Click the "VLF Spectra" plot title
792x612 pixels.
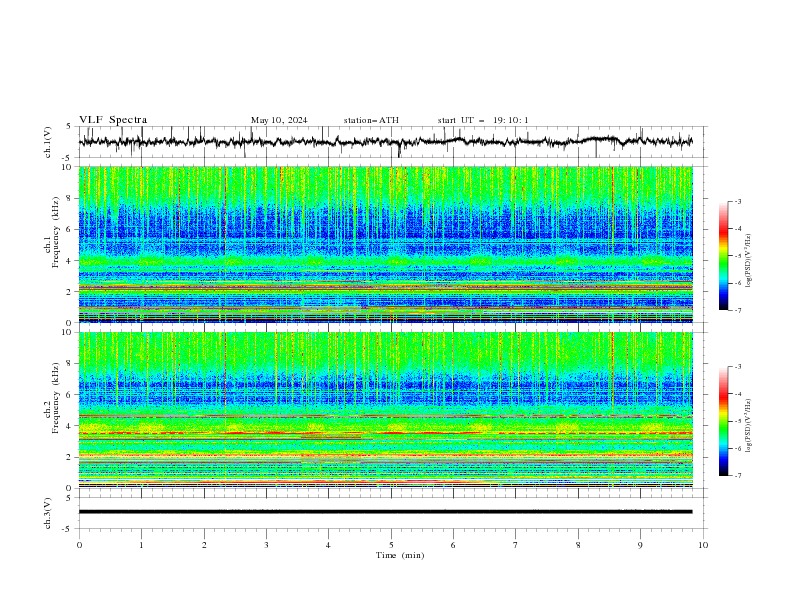click(x=113, y=120)
